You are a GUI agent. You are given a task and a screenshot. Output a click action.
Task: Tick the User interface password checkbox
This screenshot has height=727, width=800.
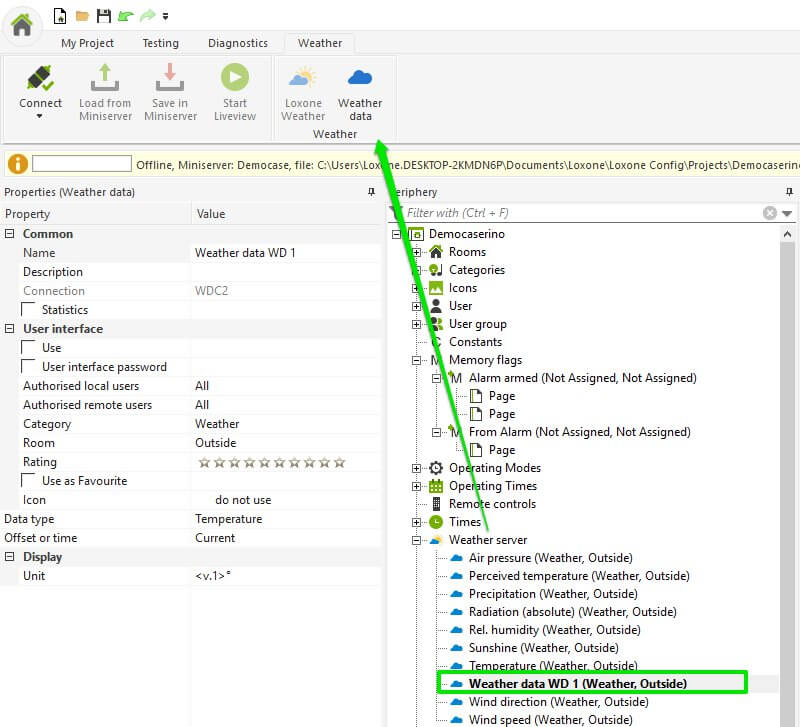pyautogui.click(x=29, y=367)
